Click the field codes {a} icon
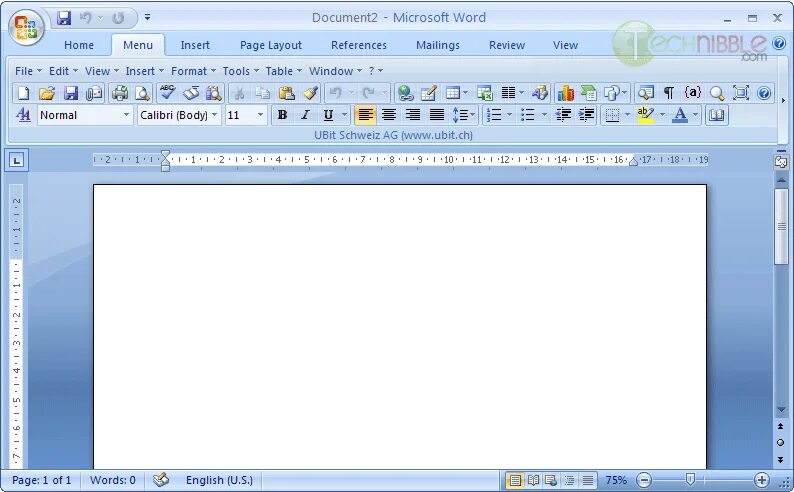794x492 pixels. pyautogui.click(x=693, y=93)
